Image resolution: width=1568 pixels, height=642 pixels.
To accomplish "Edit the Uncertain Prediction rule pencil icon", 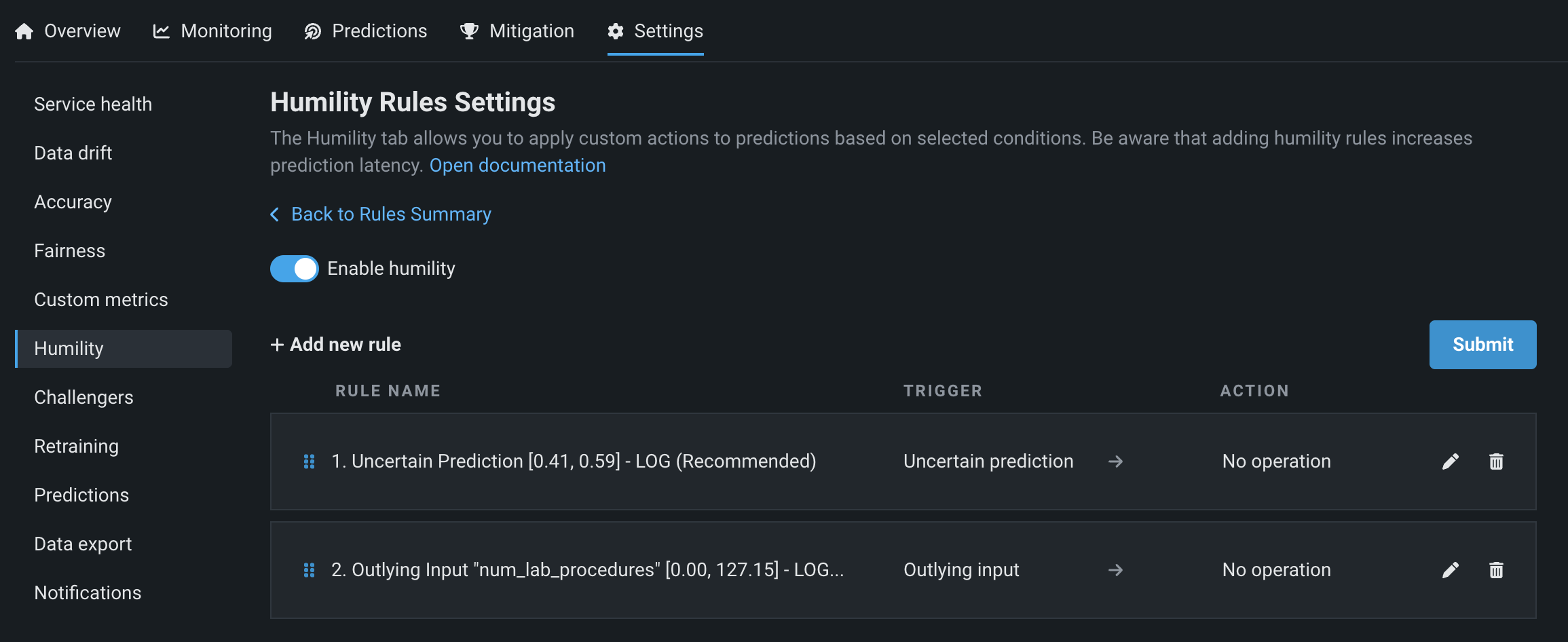I will [x=1450, y=461].
